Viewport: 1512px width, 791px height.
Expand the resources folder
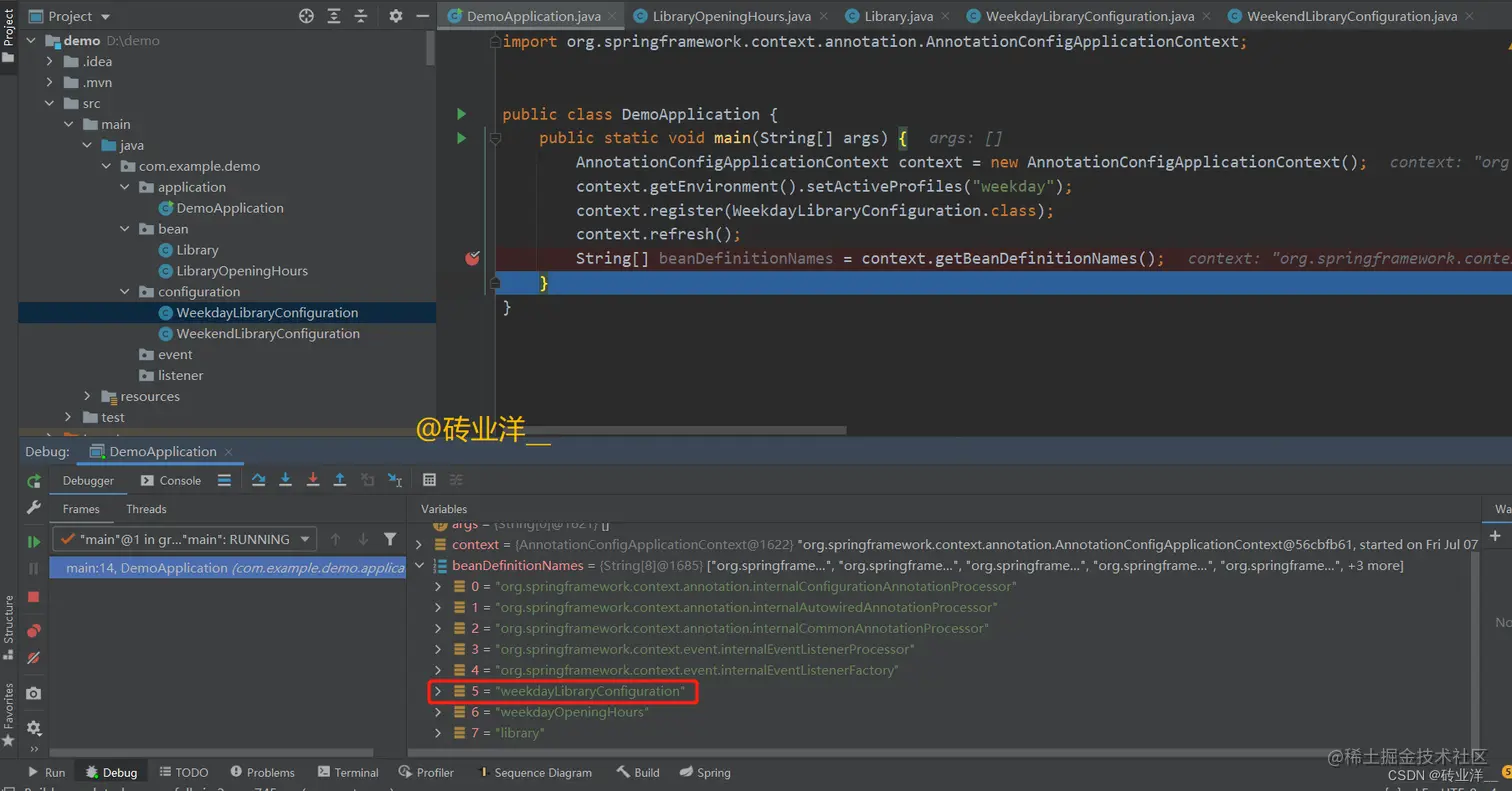pyautogui.click(x=87, y=396)
